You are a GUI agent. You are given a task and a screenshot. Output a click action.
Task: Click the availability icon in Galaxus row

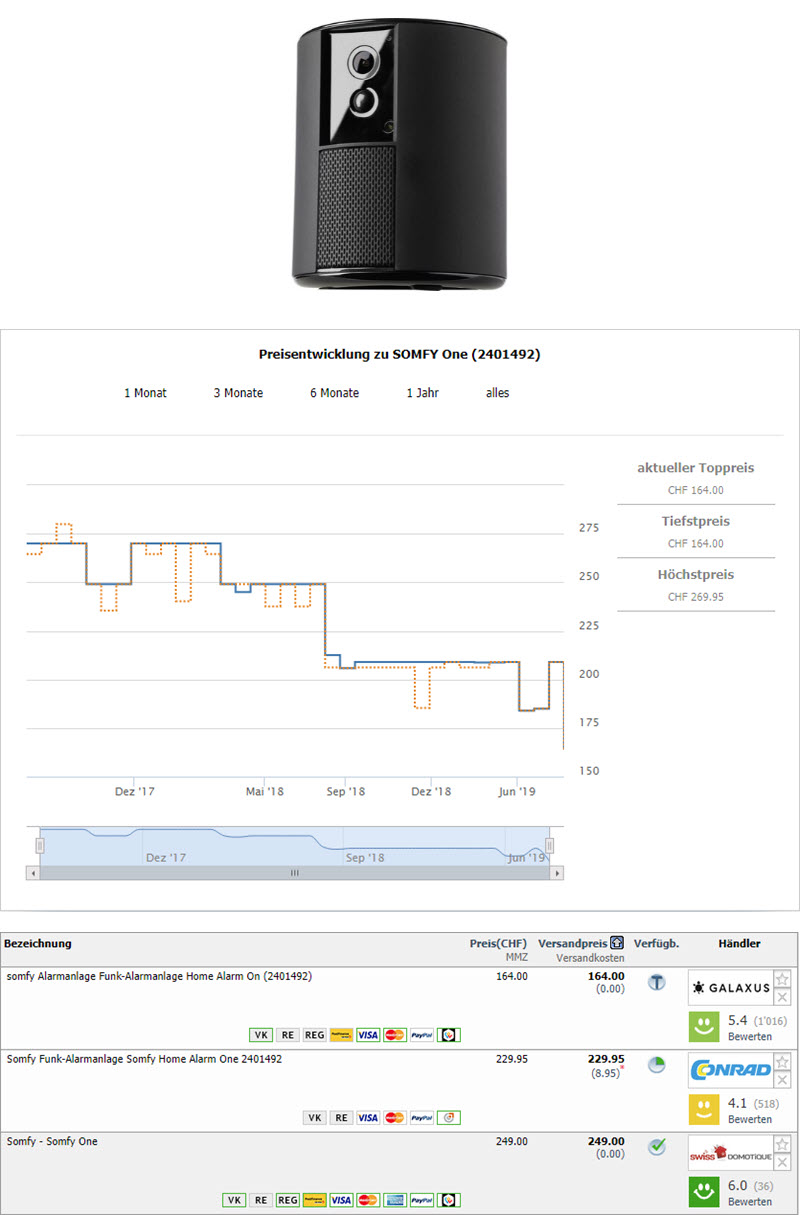656,983
